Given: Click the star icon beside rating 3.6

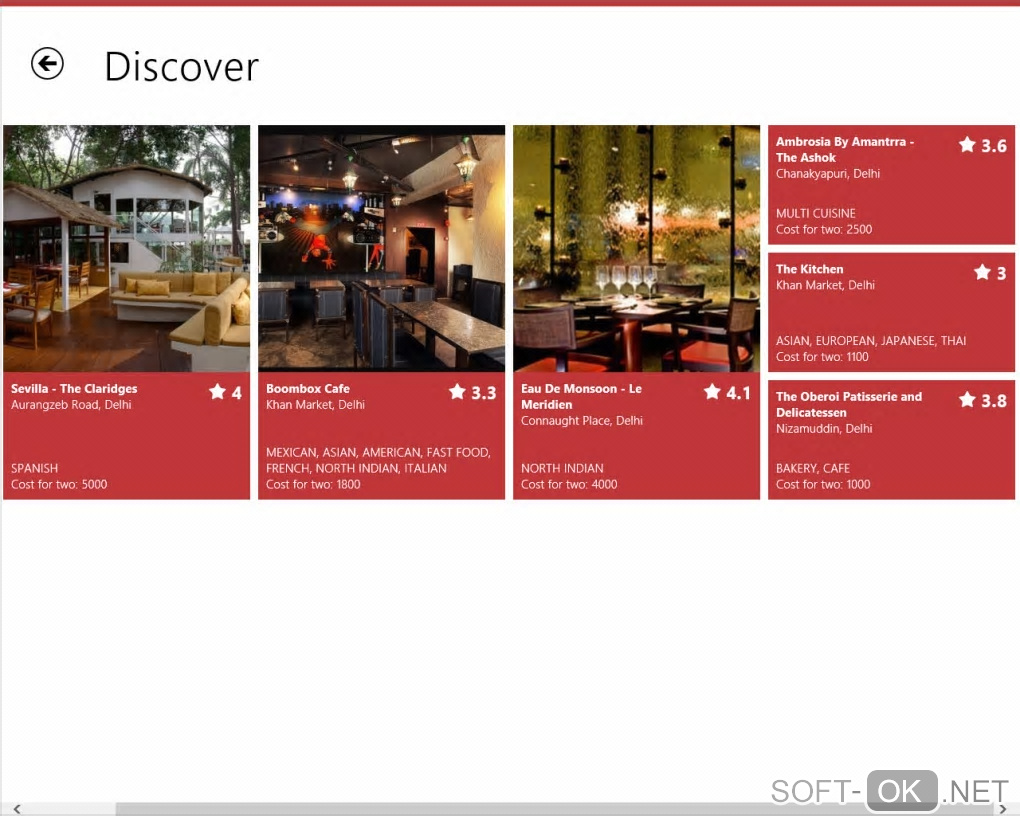Looking at the screenshot, I should pyautogui.click(x=967, y=144).
